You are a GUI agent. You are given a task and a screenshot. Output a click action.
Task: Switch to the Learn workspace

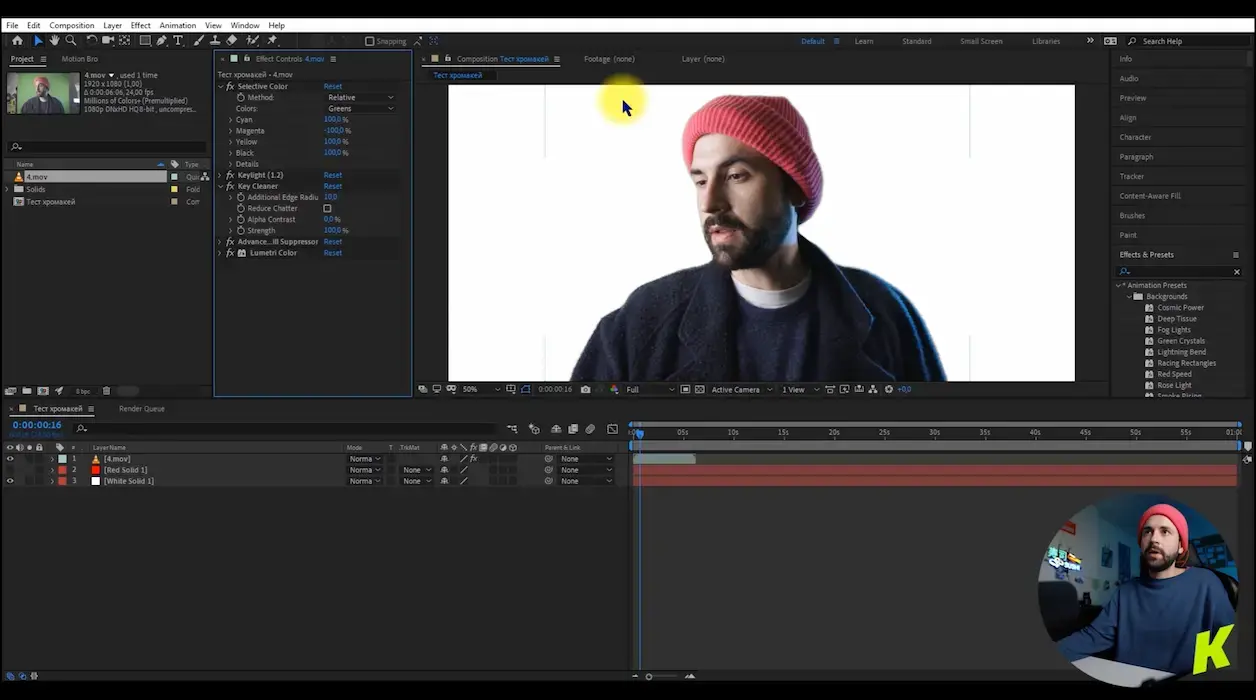click(x=864, y=41)
